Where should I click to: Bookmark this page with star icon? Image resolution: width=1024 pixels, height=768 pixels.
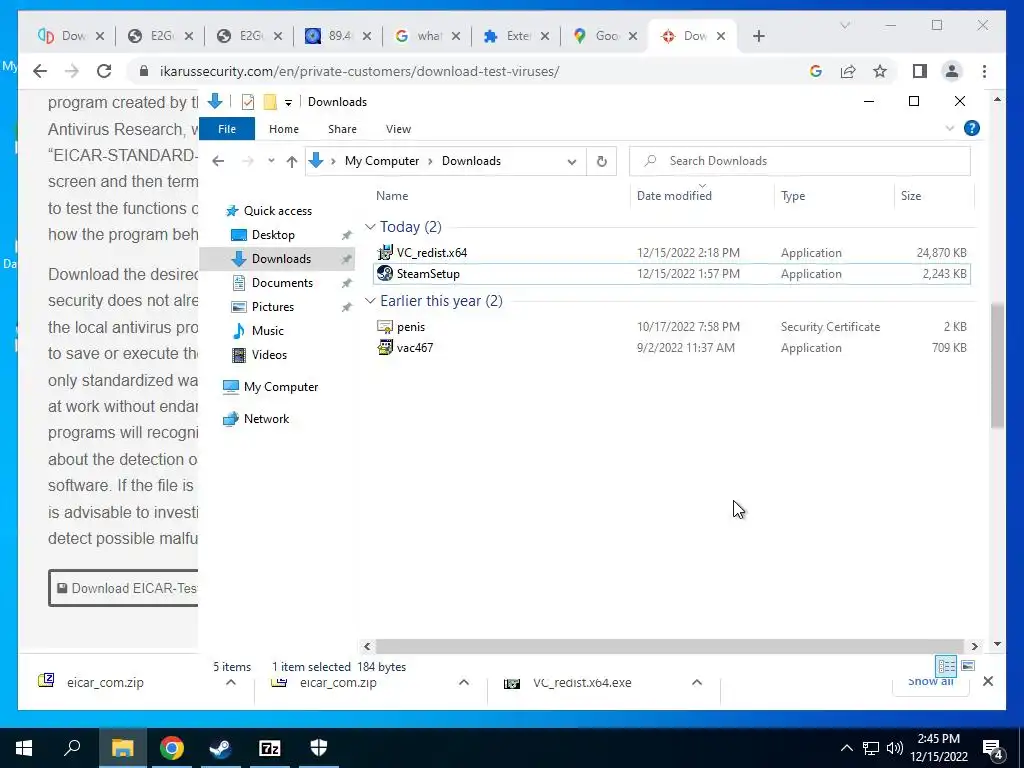tap(880, 71)
